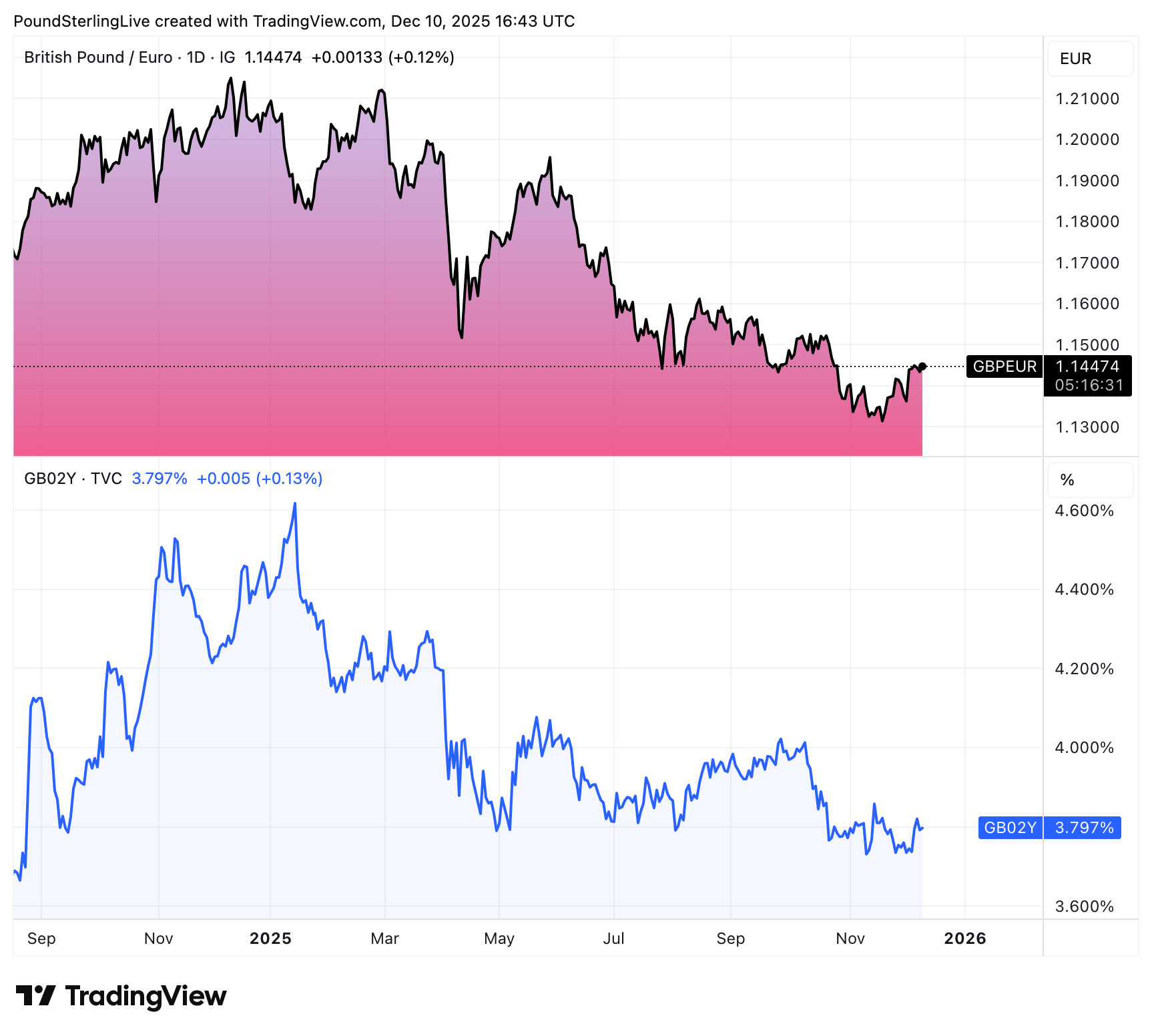Select the Mar marker on time axis
The width and height of the screenshot is (1152, 1036).
(384, 939)
